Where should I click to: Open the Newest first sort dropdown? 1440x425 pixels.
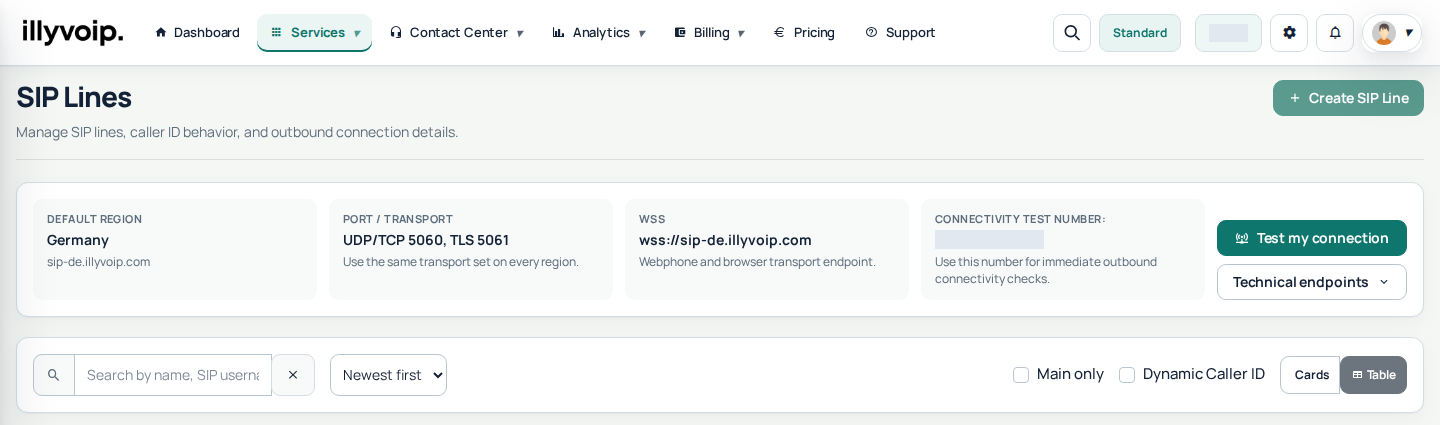[388, 375]
